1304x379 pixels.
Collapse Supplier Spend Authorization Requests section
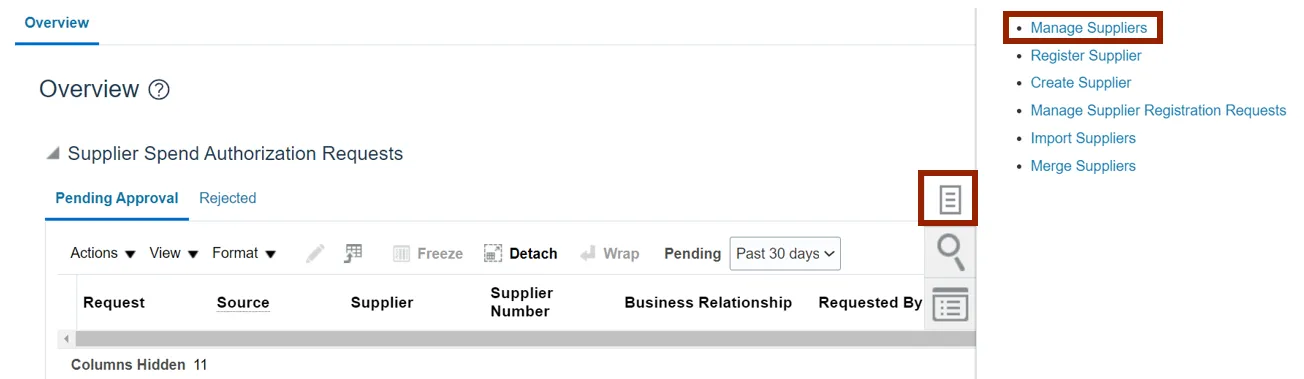pyautogui.click(x=52, y=154)
